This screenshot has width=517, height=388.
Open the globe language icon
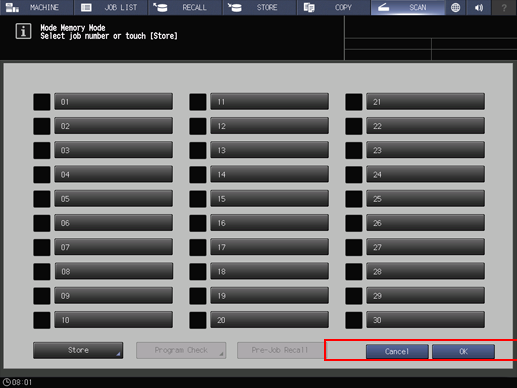(x=455, y=7)
